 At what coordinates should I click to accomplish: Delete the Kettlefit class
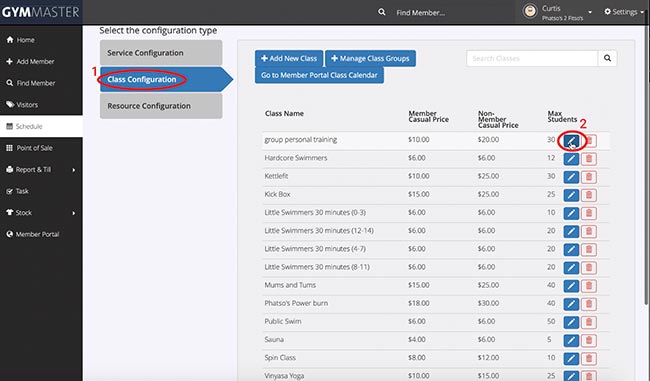[589, 177]
